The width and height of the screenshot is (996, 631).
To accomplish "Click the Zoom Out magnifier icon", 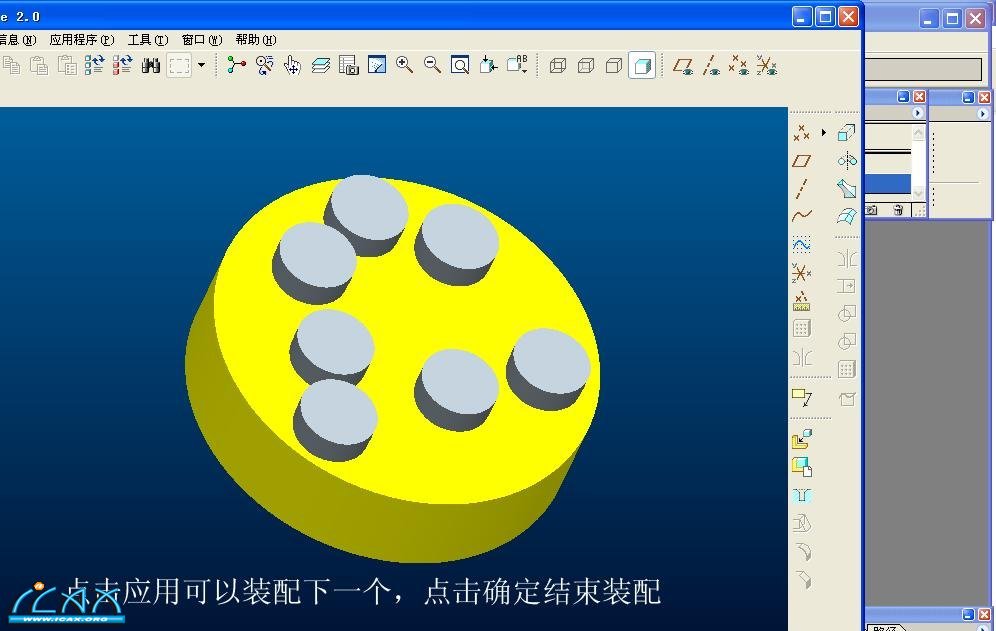I will (432, 65).
